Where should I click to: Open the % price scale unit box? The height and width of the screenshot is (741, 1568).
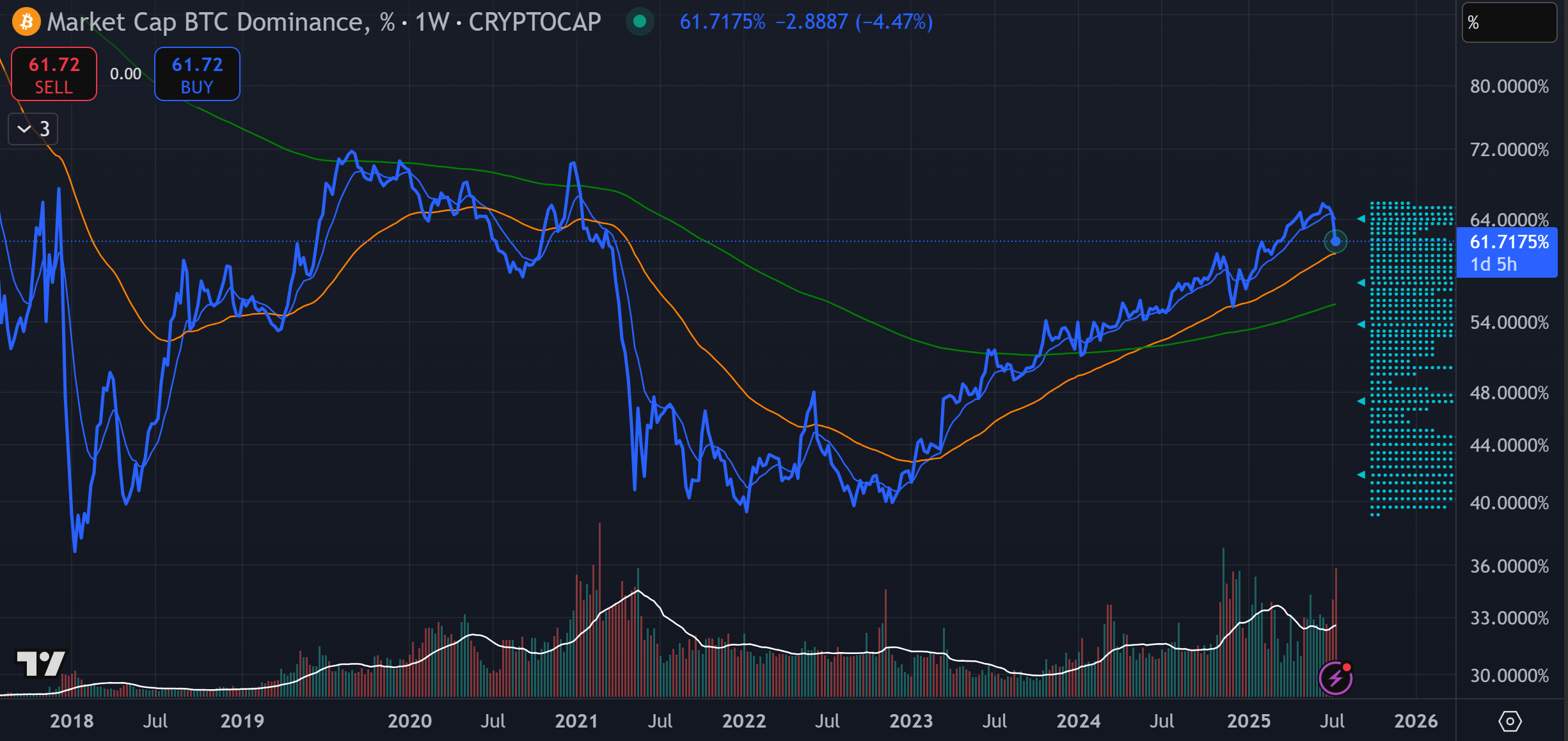1509,23
